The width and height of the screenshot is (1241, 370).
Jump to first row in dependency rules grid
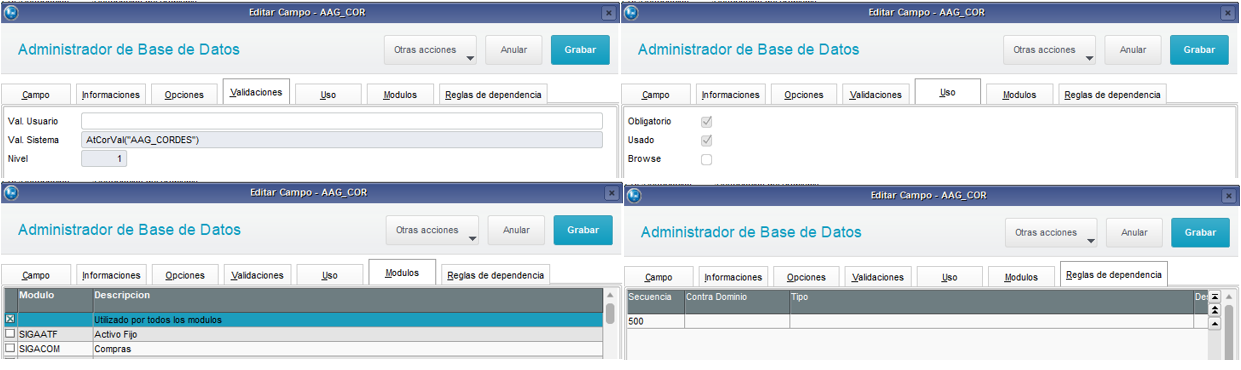coord(1215,297)
